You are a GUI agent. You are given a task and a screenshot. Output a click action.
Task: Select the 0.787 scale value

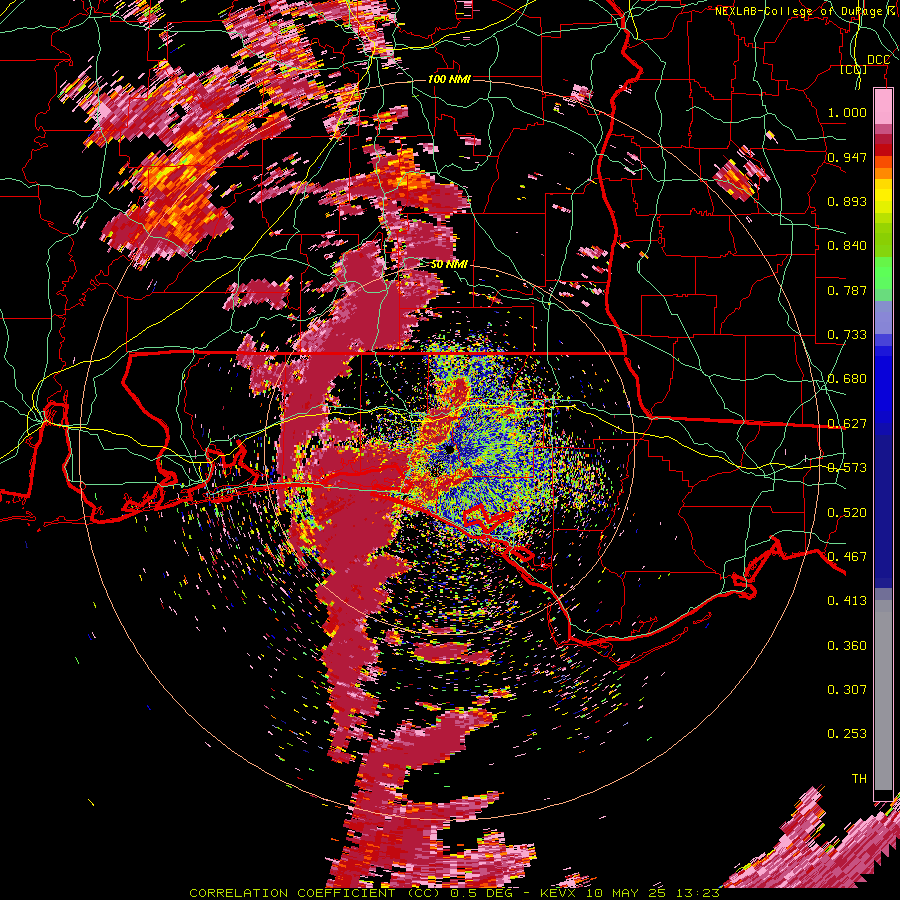click(x=847, y=290)
